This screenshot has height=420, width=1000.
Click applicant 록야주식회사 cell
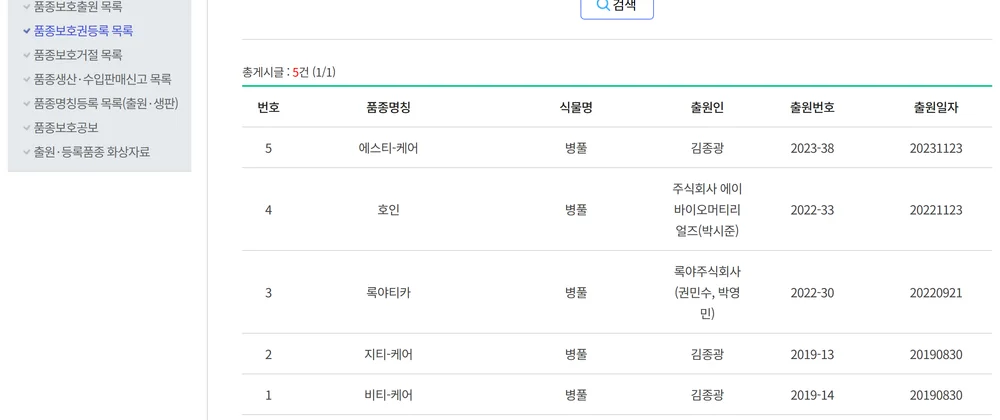pyautogui.click(x=707, y=293)
